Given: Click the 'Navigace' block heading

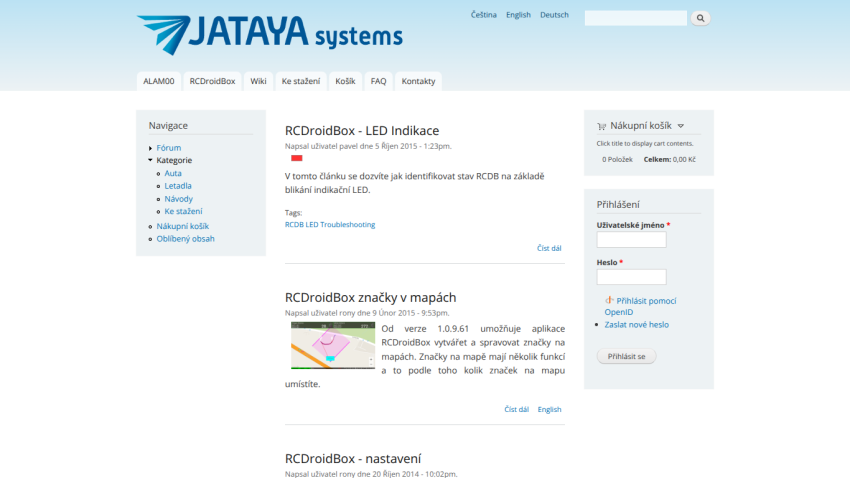Looking at the screenshot, I should [x=168, y=125].
